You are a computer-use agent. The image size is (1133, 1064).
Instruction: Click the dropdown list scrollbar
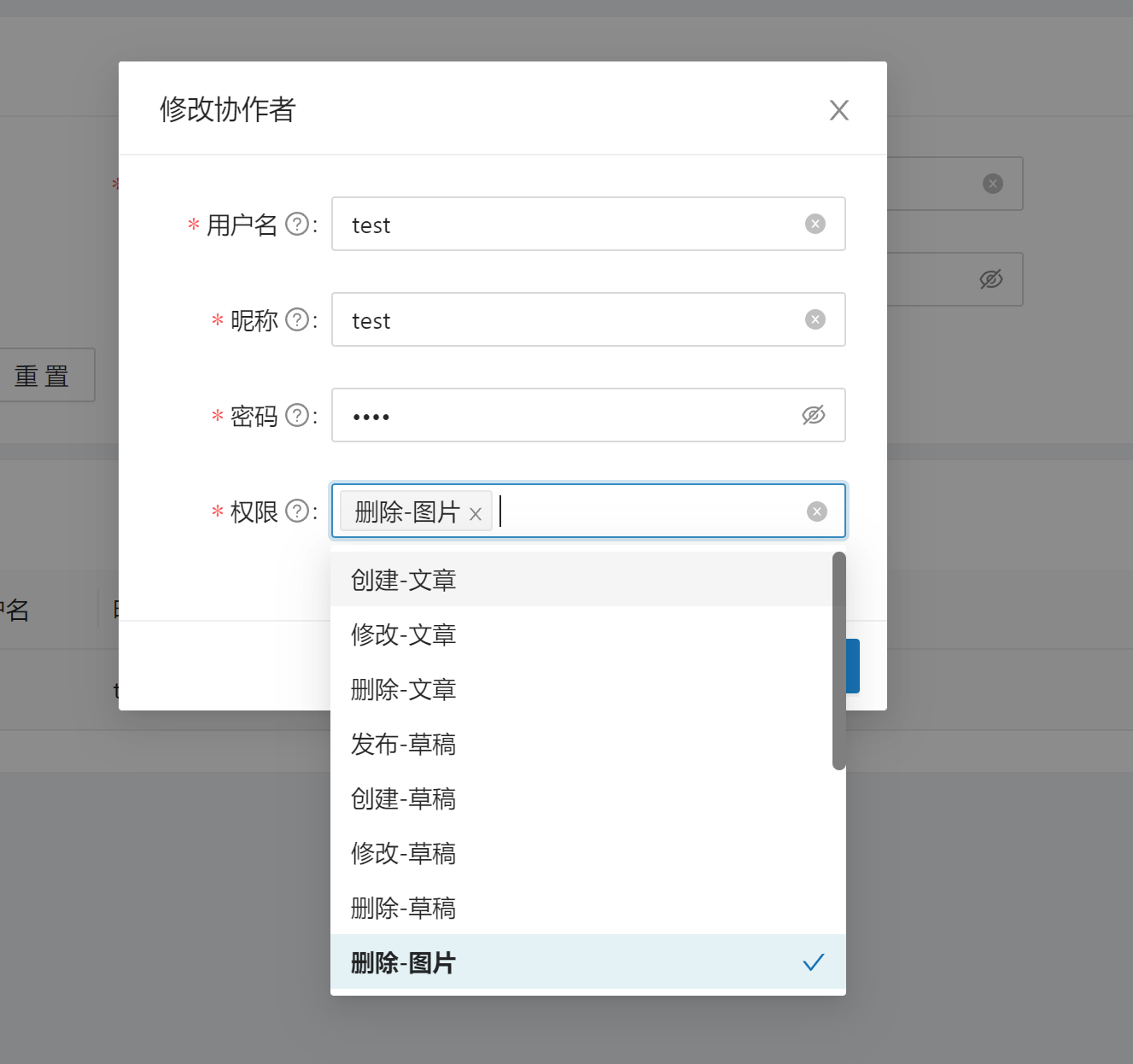point(839,660)
